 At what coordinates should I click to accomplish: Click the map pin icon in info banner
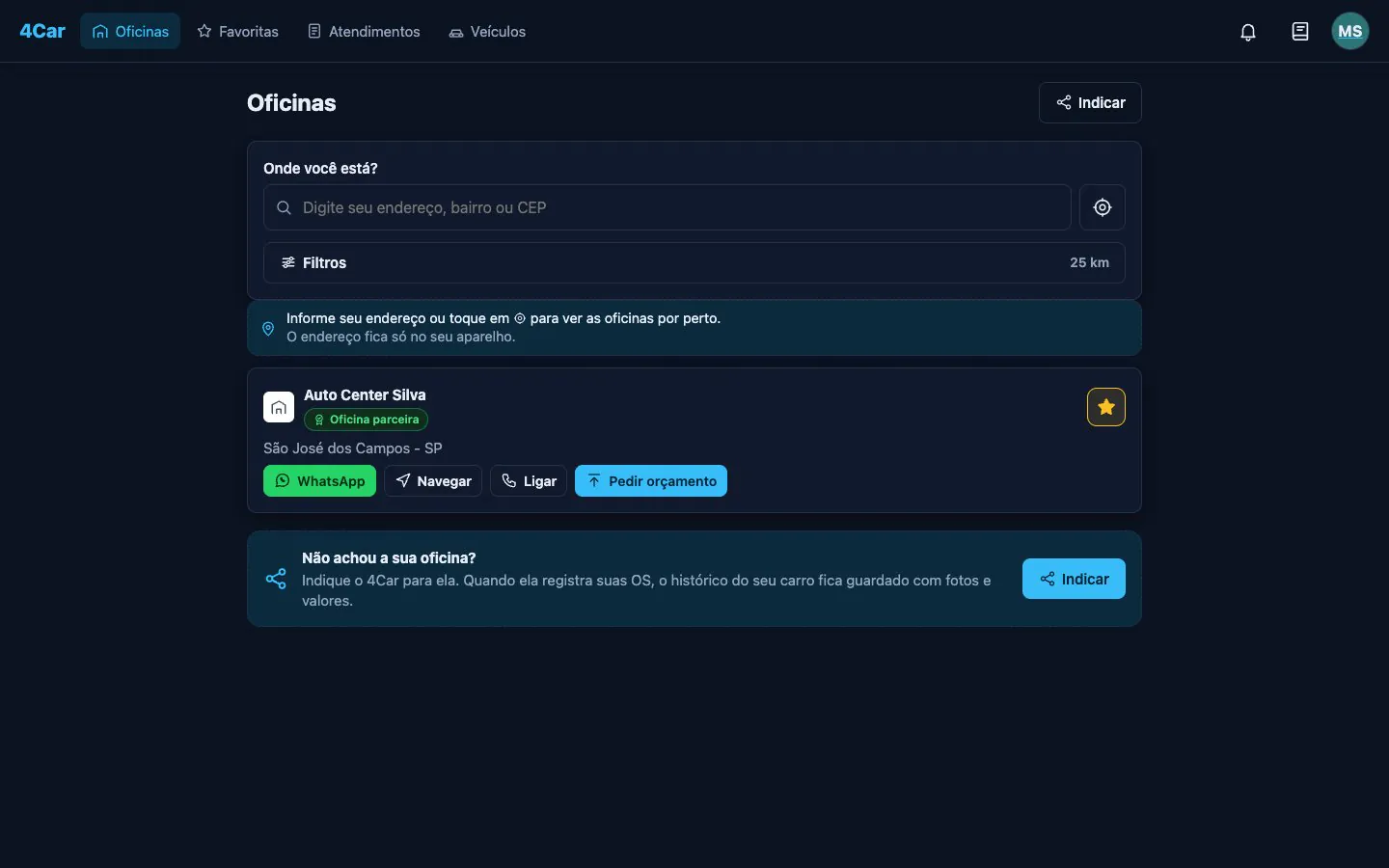(x=268, y=328)
